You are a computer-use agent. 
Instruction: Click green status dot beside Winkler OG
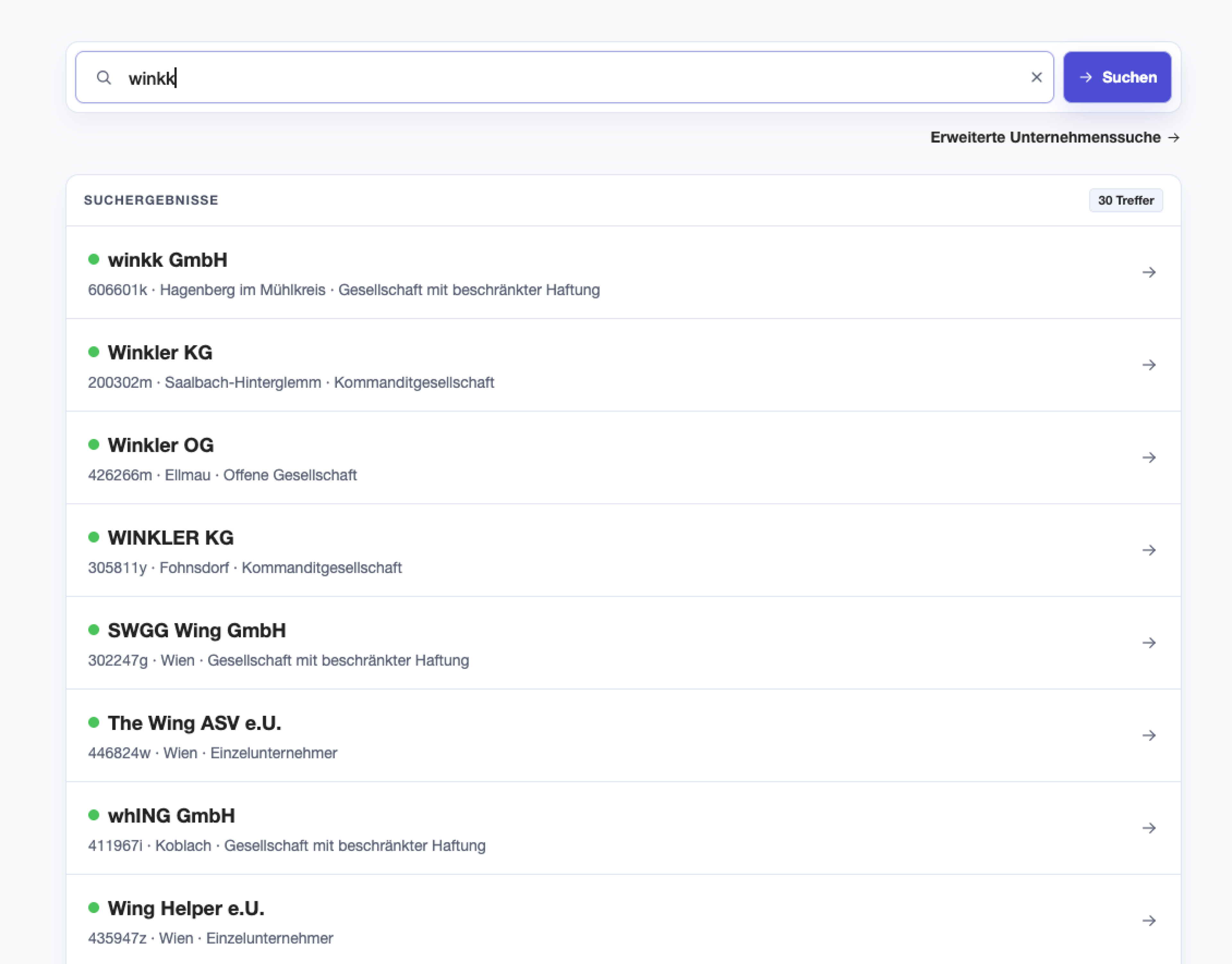[x=94, y=445]
